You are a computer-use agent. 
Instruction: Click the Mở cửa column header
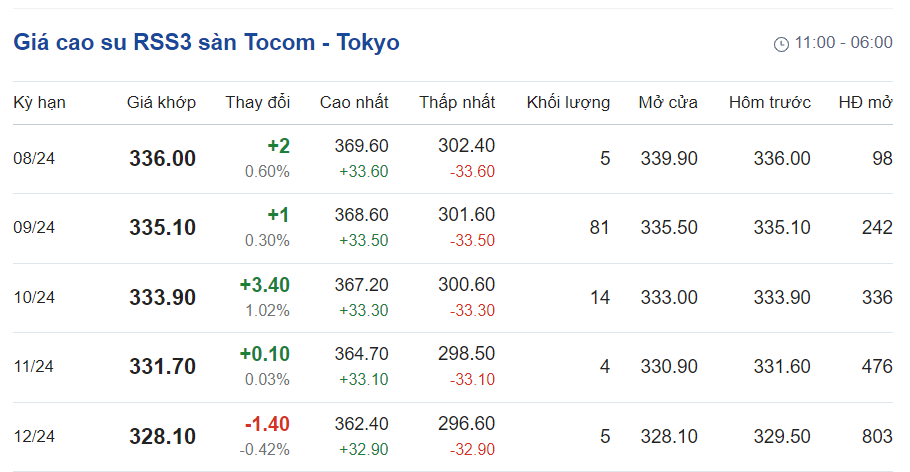[668, 102]
